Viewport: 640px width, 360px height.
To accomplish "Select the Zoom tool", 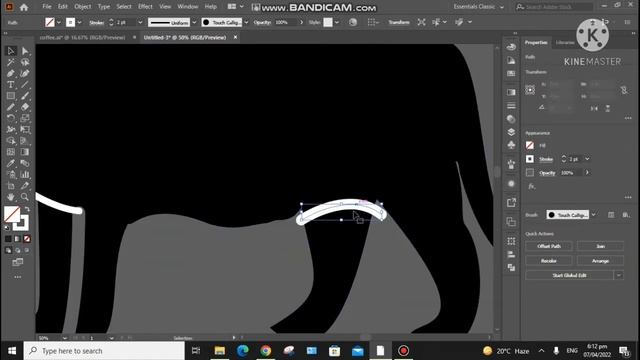I will pyautogui.click(x=25, y=197).
